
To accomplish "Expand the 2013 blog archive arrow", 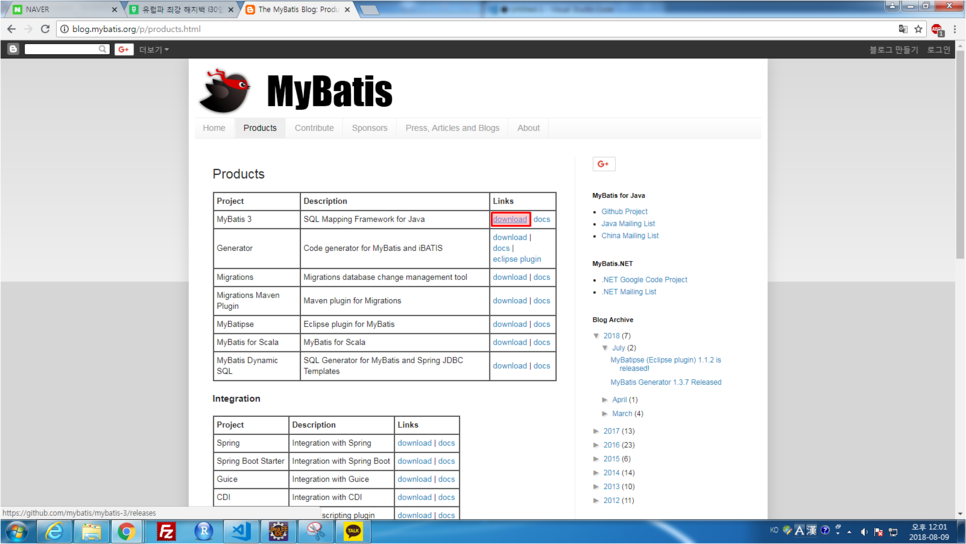I will (x=596, y=487).
